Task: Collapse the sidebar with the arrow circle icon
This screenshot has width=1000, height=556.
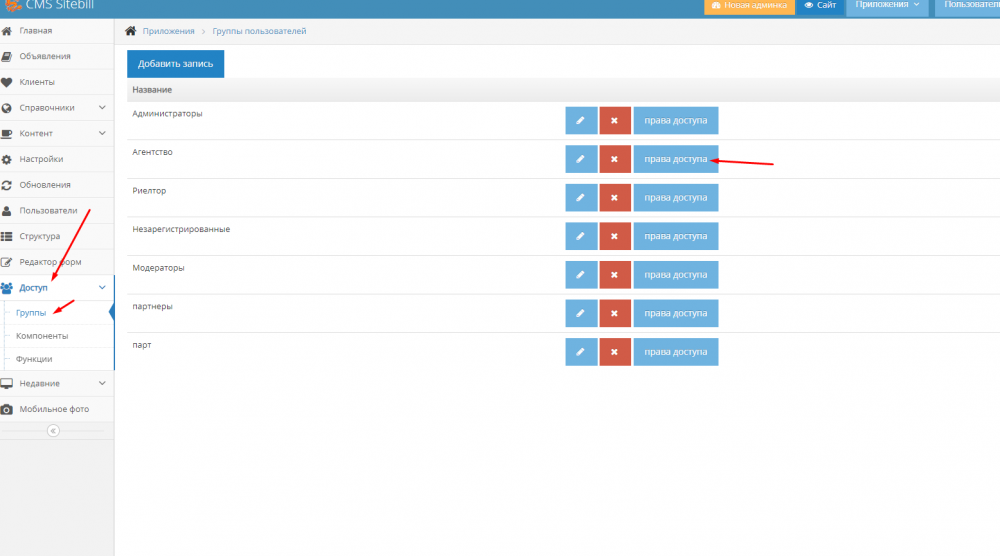Action: point(54,431)
